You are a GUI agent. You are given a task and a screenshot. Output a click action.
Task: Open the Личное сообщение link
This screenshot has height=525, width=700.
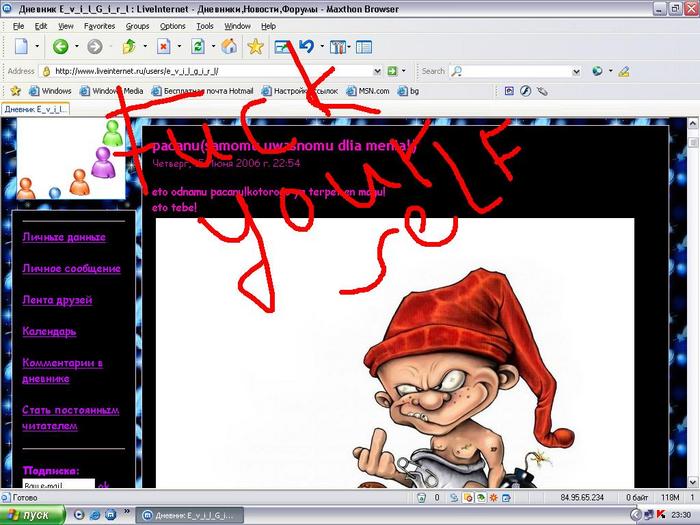point(71,268)
